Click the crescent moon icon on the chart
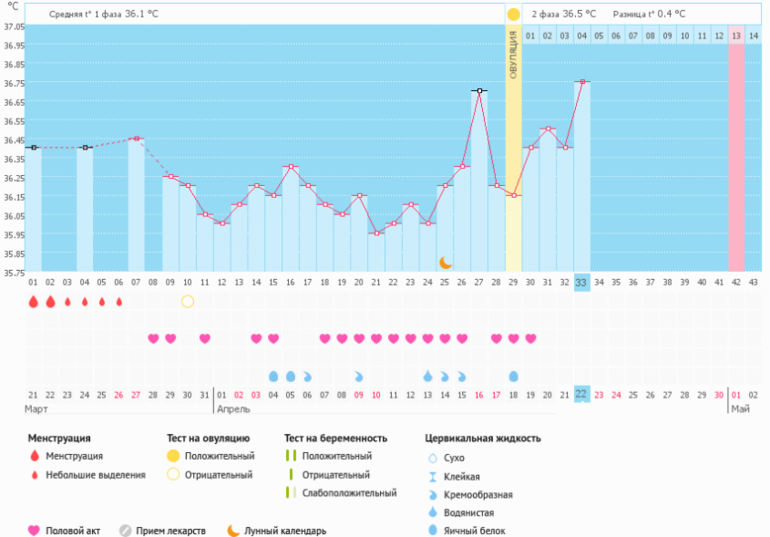The height and width of the screenshot is (537, 770). coord(446,262)
